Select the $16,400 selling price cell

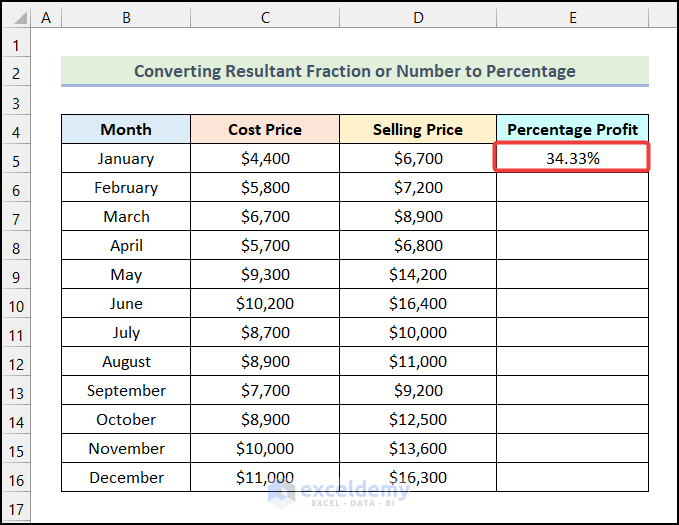[x=417, y=304]
